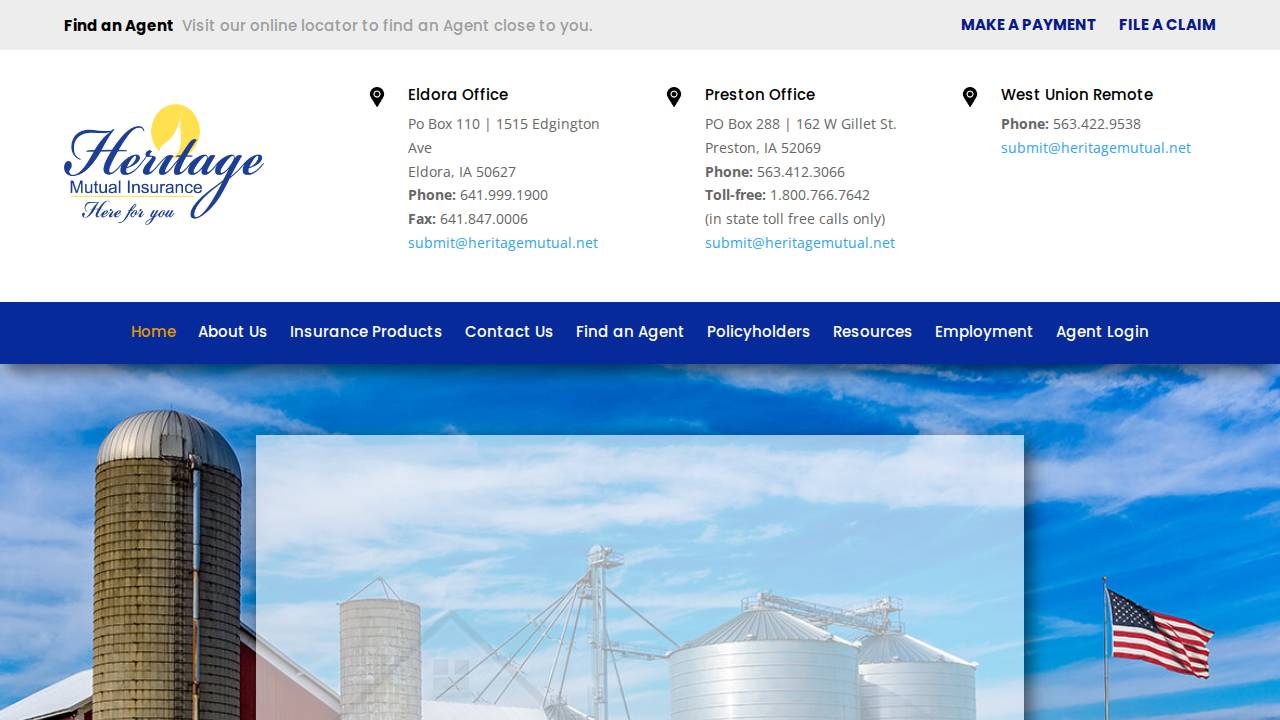Click Agent Login in the navigation
This screenshot has height=720, width=1280.
coord(1102,332)
